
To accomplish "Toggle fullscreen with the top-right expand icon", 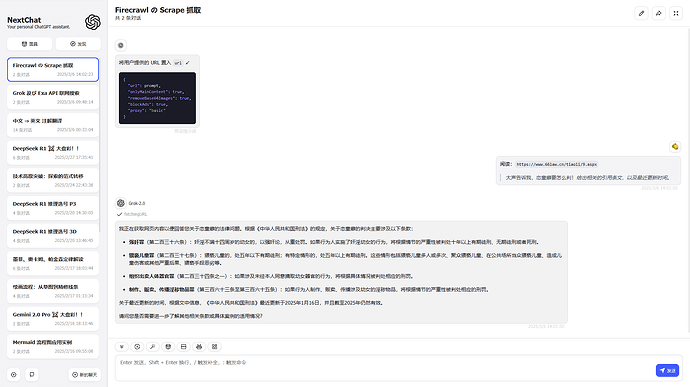I will (676, 13).
